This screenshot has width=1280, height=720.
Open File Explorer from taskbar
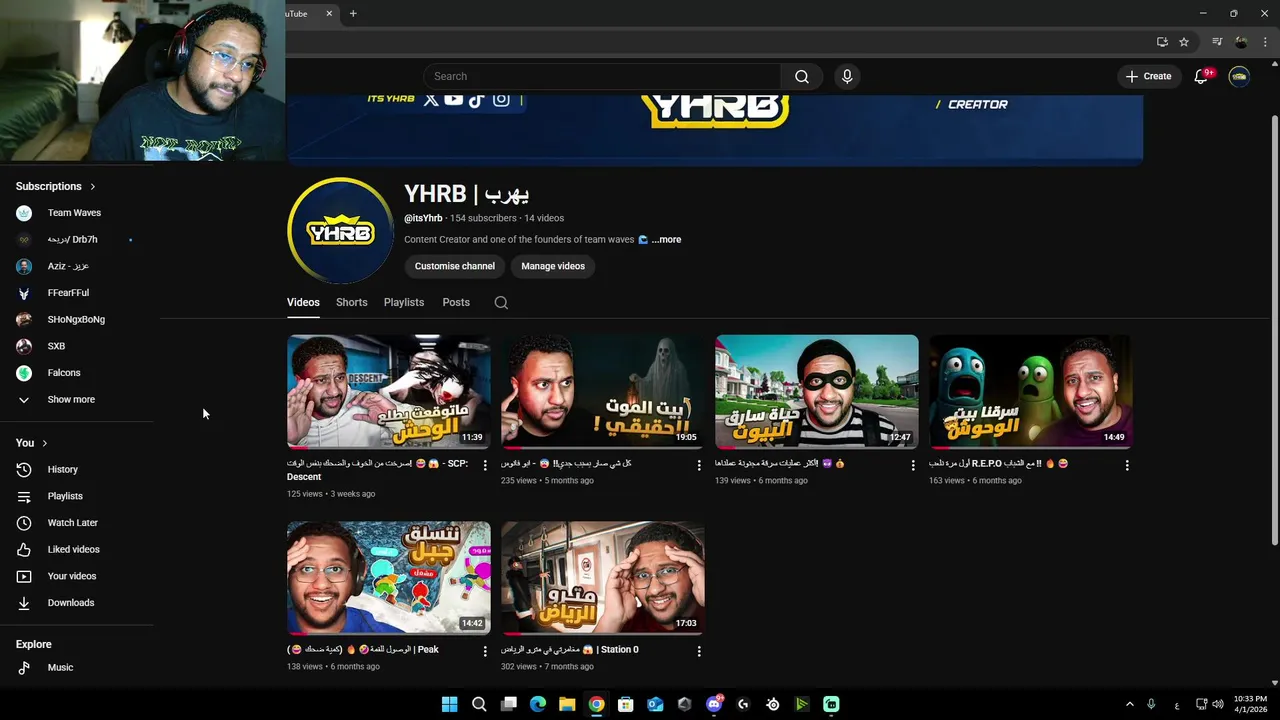pos(567,704)
